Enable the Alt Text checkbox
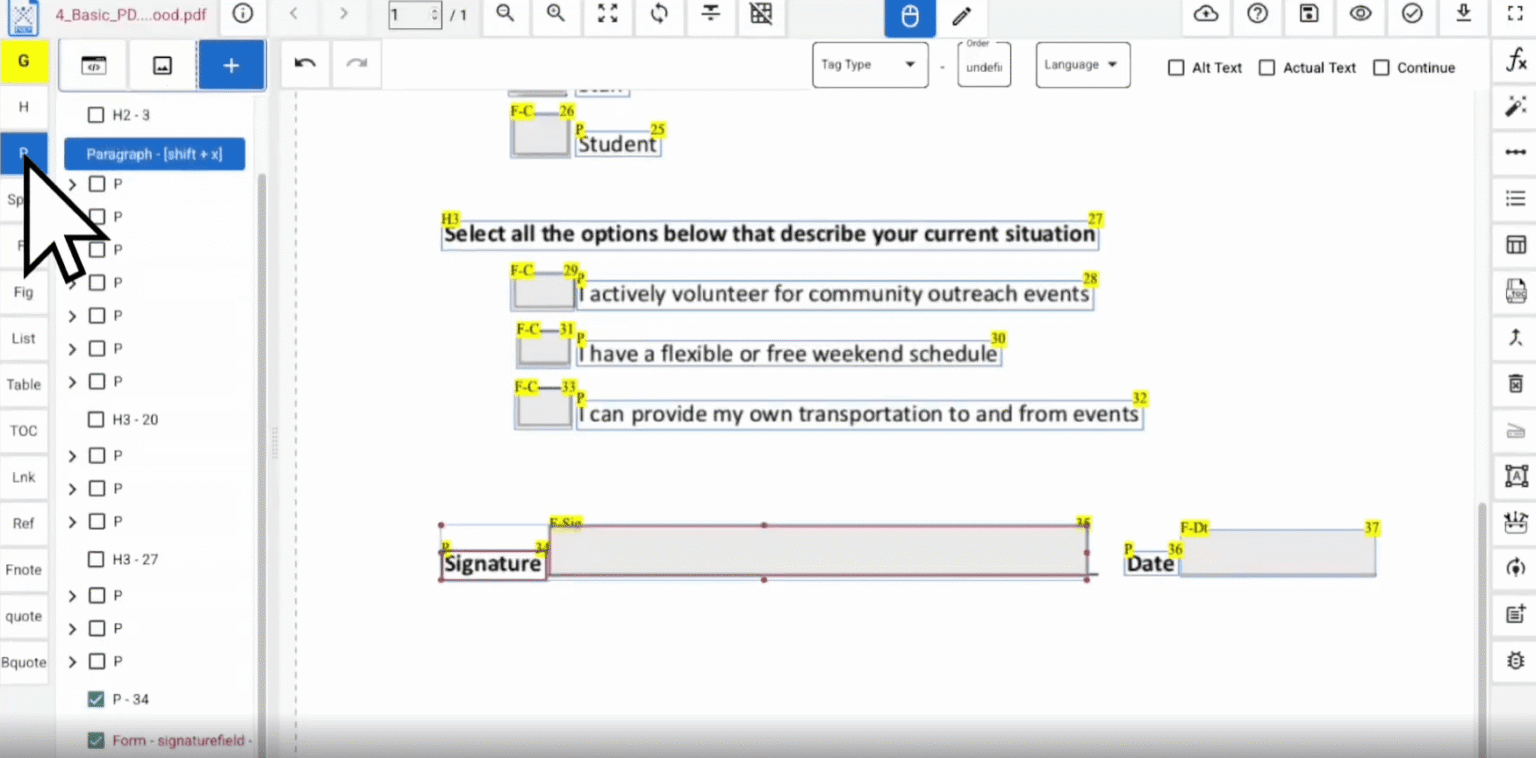Viewport: 1536px width, 758px height. point(1176,68)
